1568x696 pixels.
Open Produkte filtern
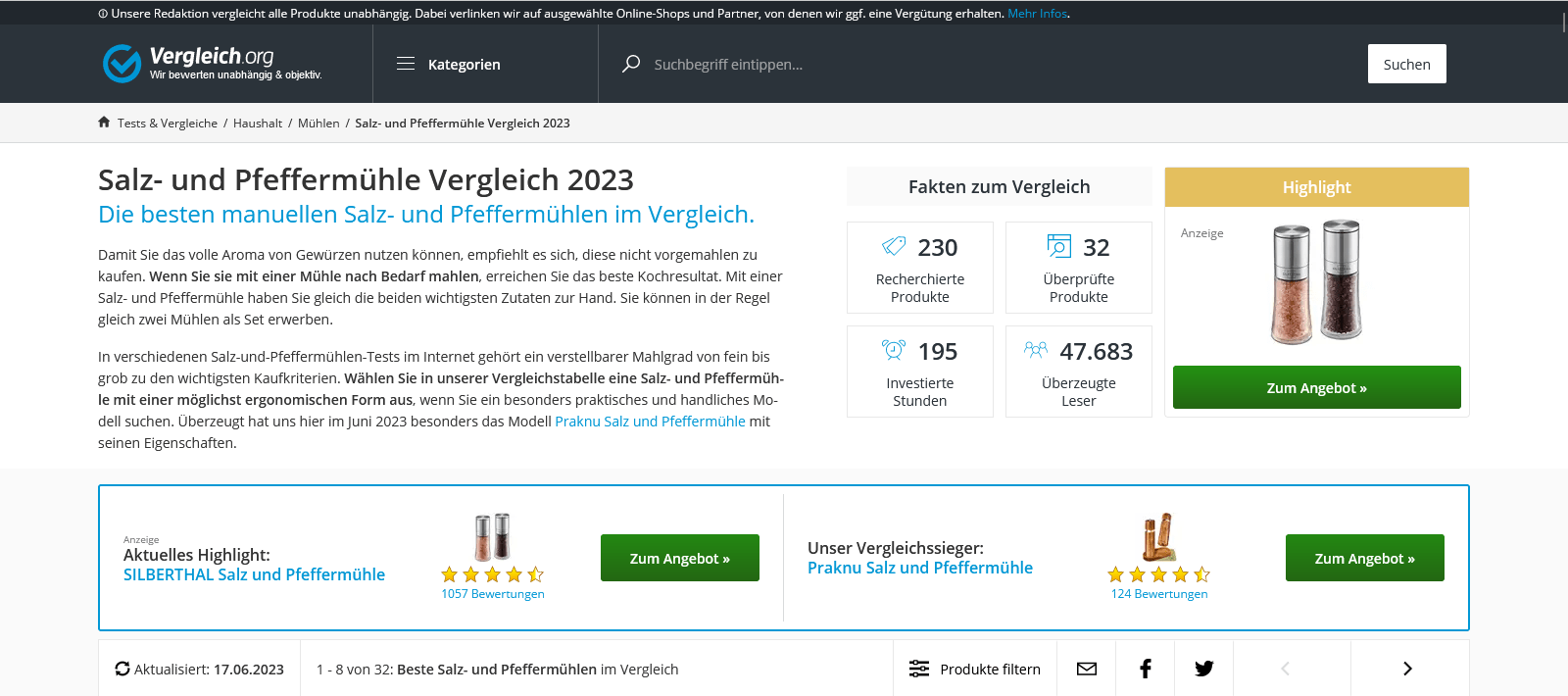975,669
